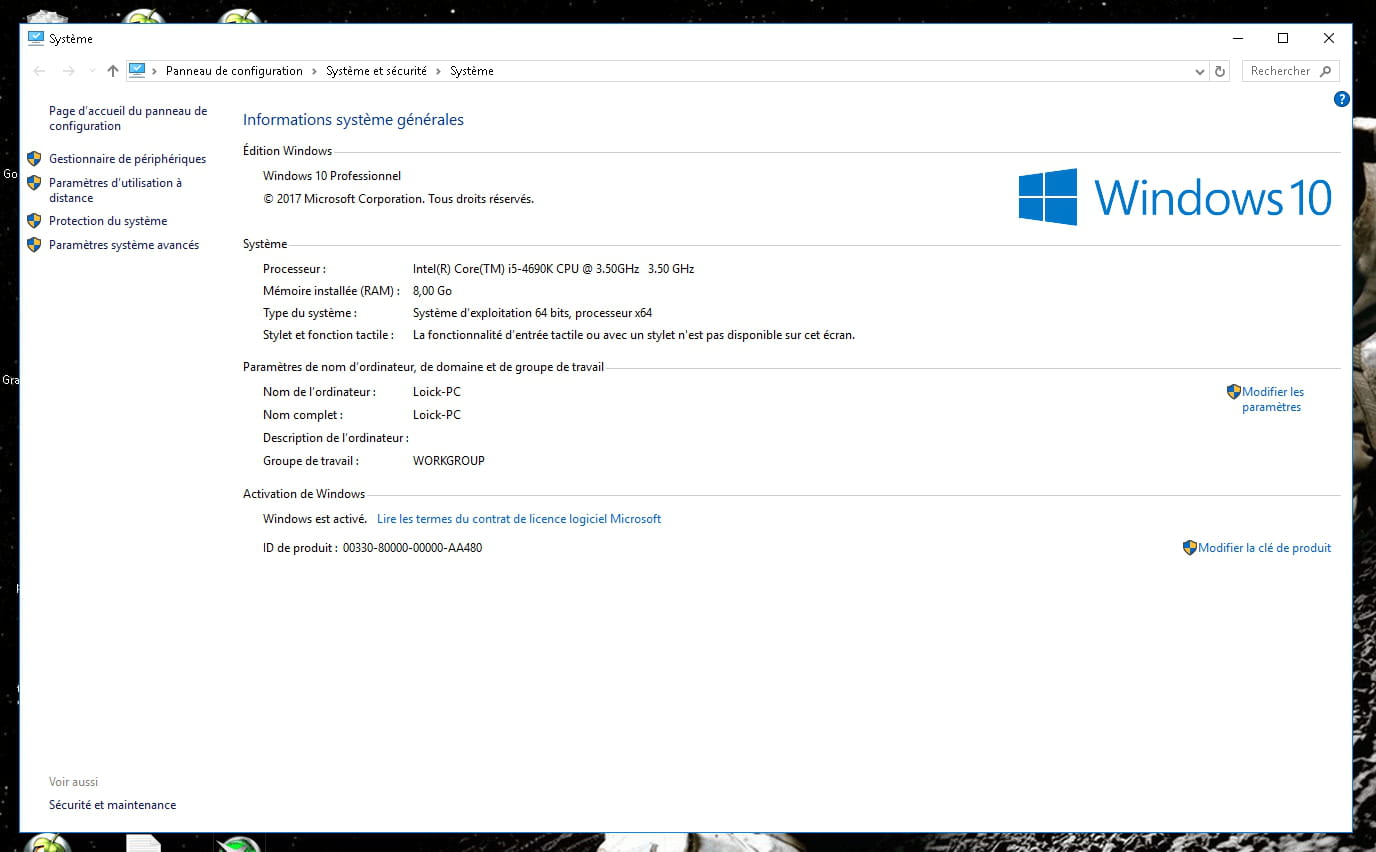
Task: Refresh the page with the refresh button
Action: [x=1219, y=71]
